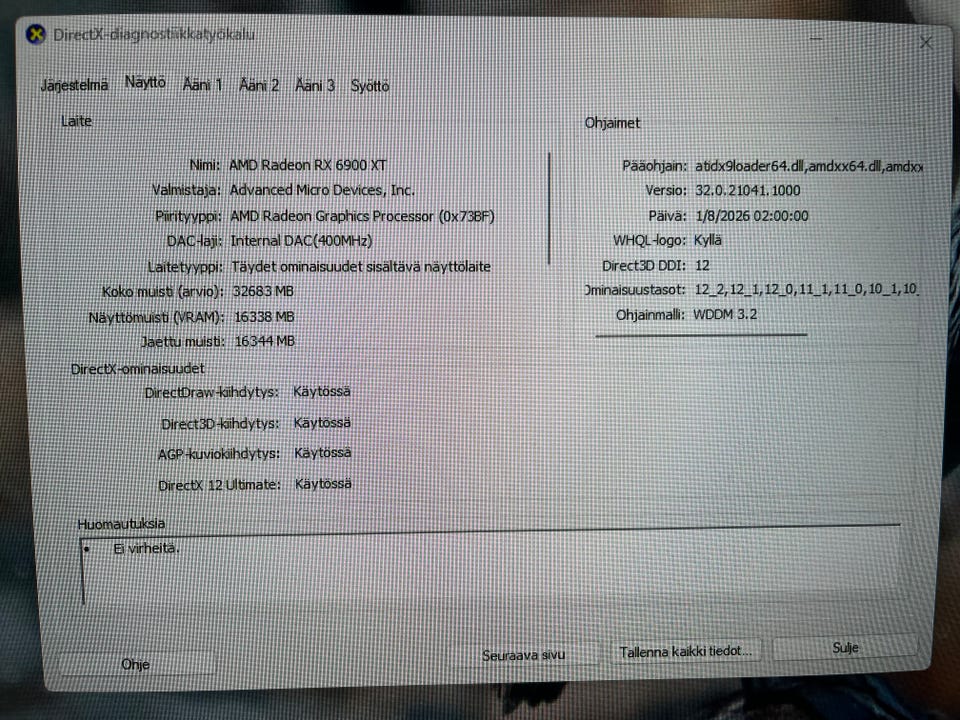Click the DirectX-ominaisuudet heading
Screen dimensions: 960x720
coord(138,369)
